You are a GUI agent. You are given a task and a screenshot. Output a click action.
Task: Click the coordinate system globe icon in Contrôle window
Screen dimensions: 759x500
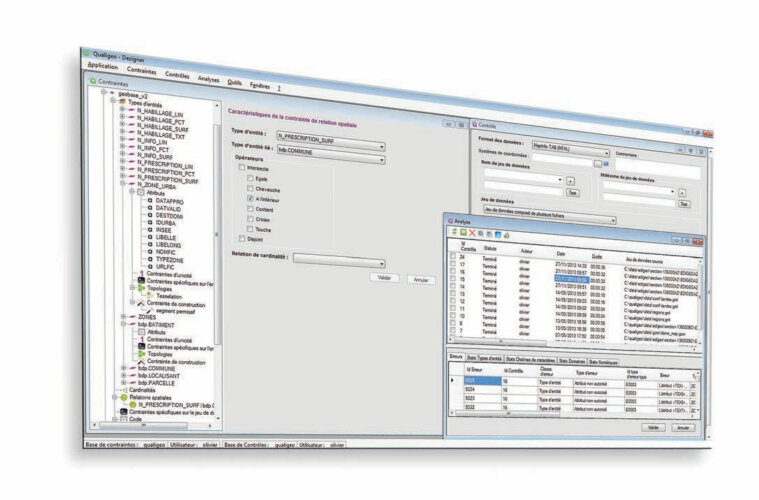click(x=606, y=164)
